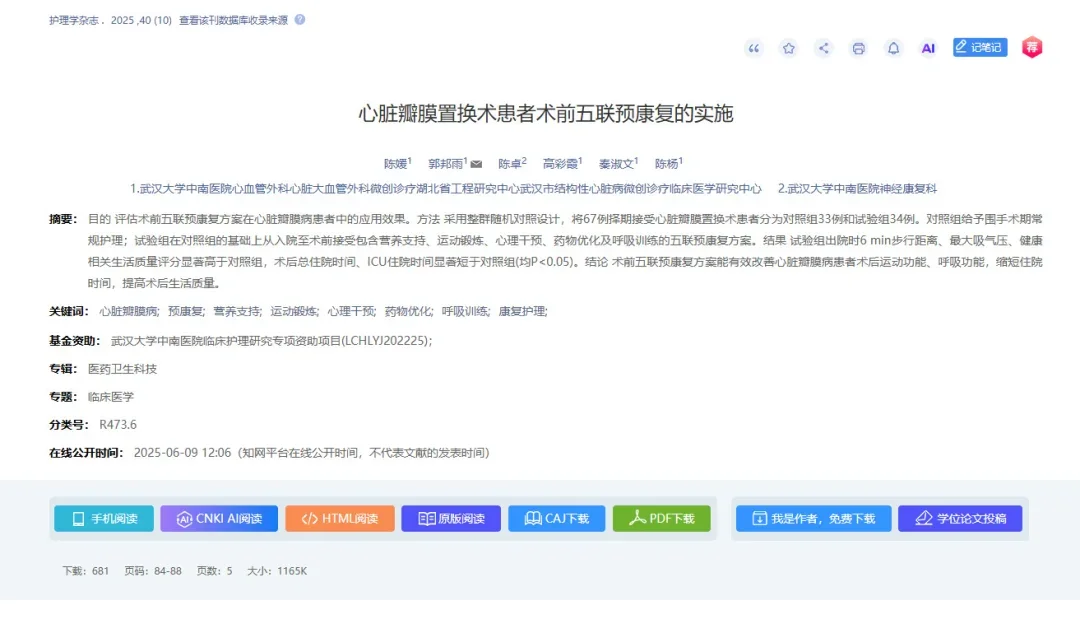
Task: Open 手机阅读 mobile reading option
Action: 103,518
